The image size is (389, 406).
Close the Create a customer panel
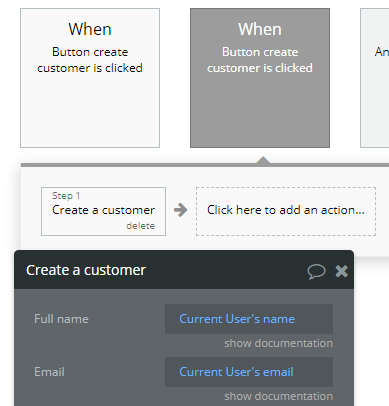click(341, 271)
